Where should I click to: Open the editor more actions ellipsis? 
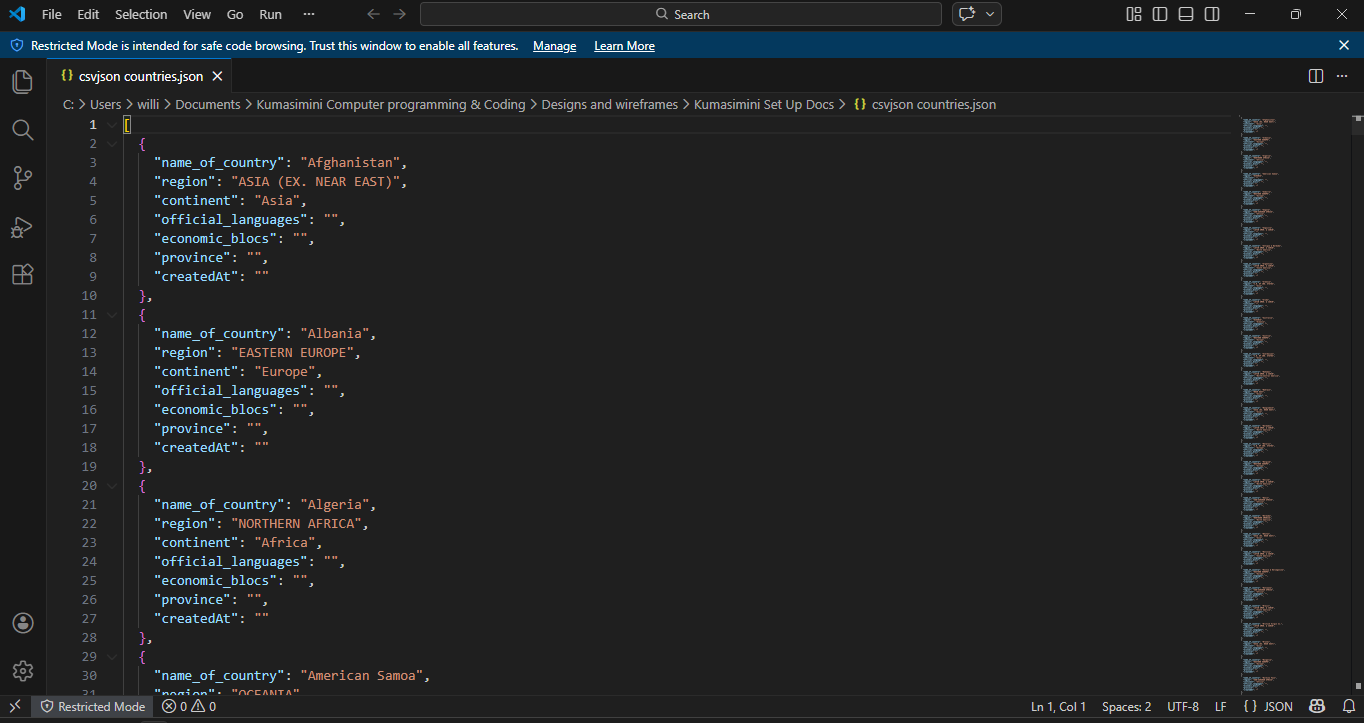[x=1342, y=76]
